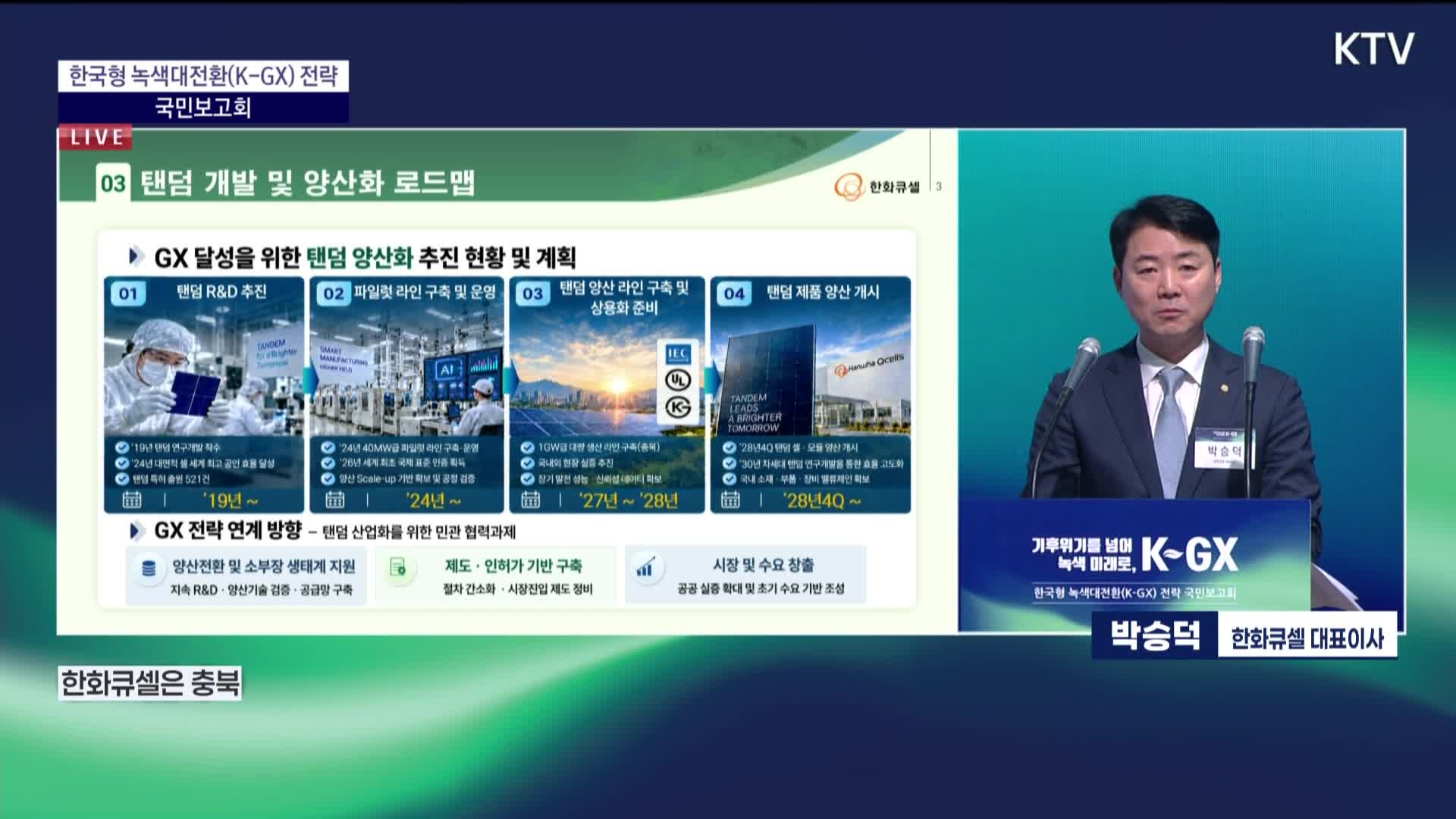1456x819 pixels.
Task: Click the check mark beside 1GW급 대량 생산 라인
Action: 527,447
